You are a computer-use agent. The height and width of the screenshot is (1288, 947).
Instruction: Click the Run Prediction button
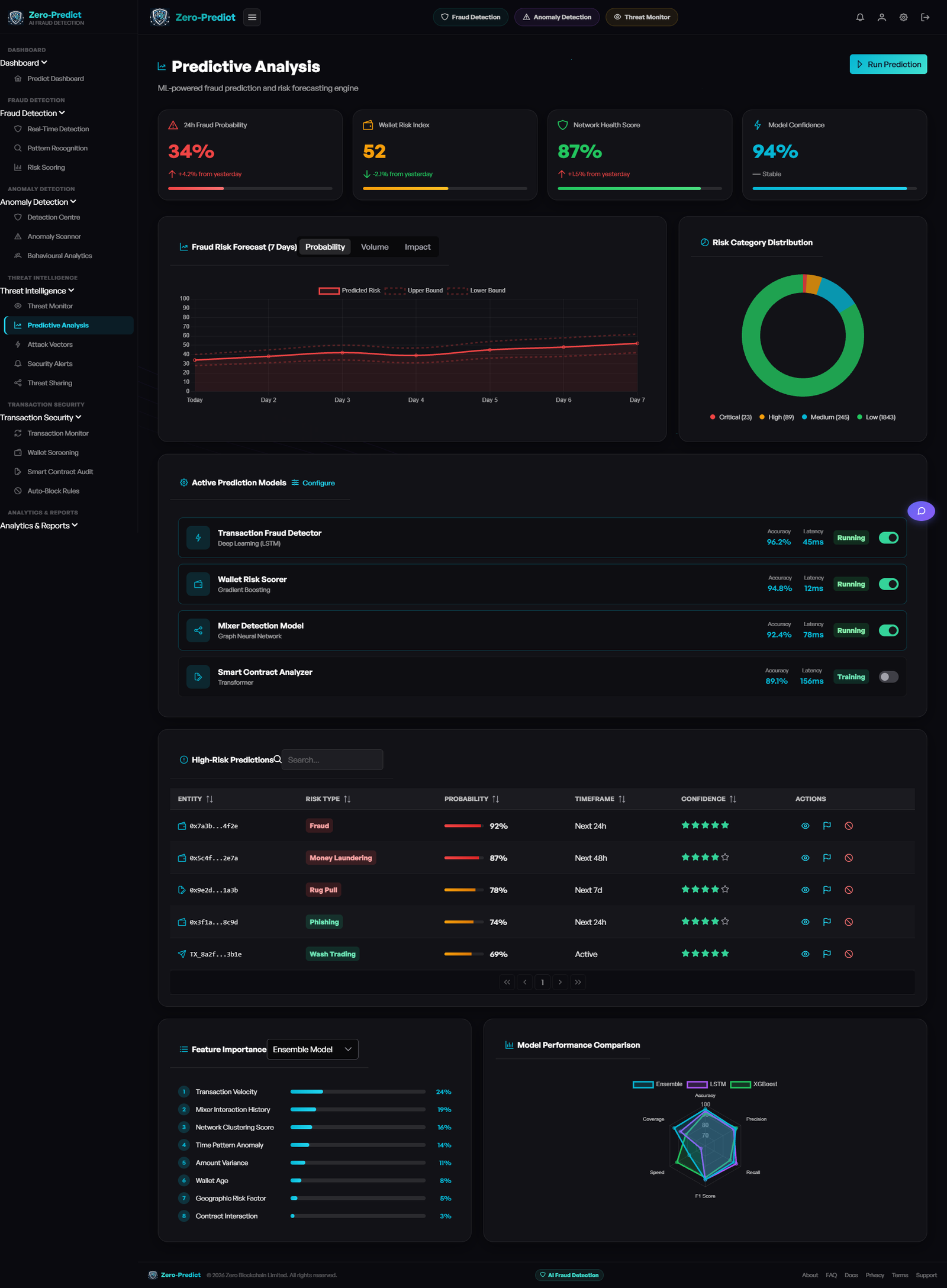[x=888, y=64]
